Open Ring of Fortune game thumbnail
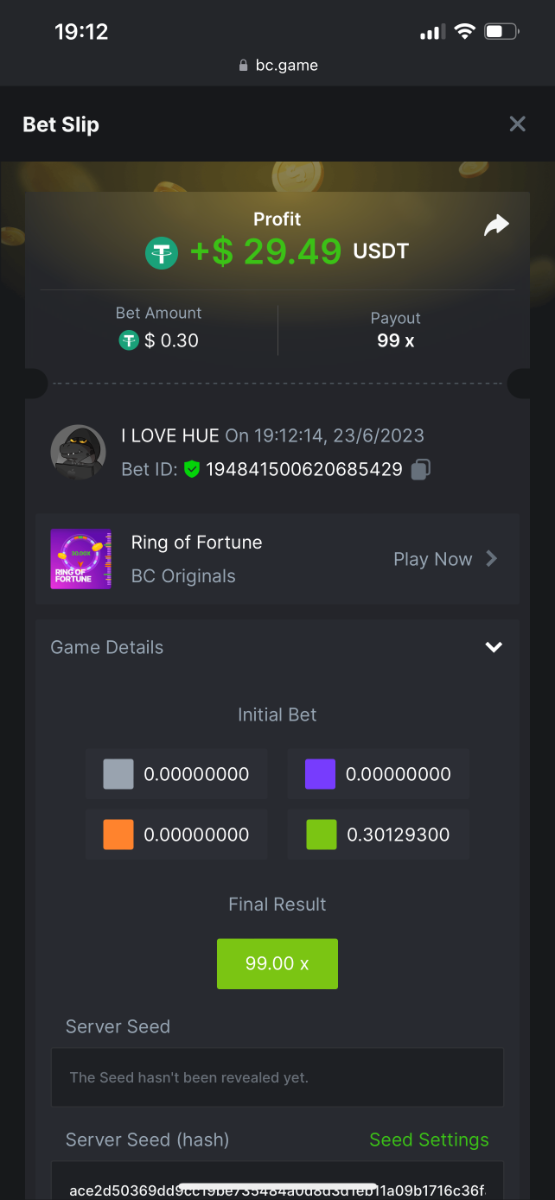Screen dimensions: 555x1200 click(81, 559)
